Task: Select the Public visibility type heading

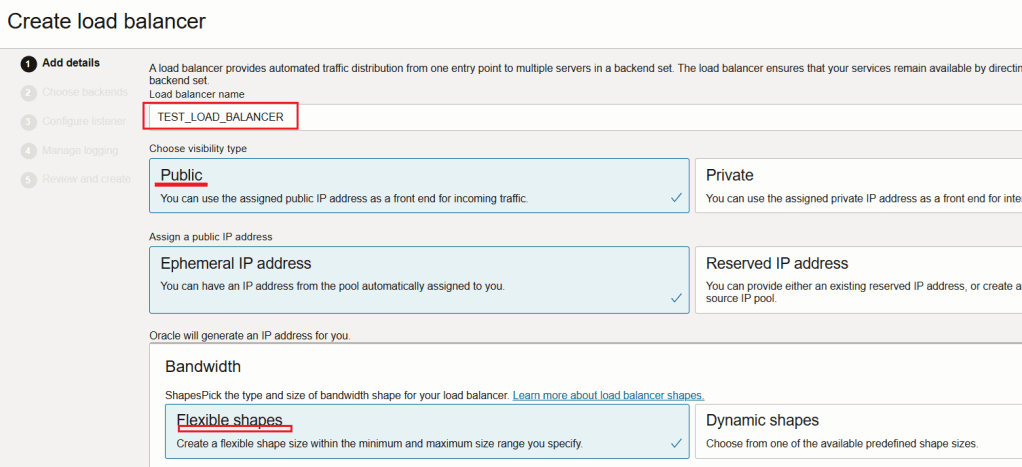Action: click(x=182, y=175)
